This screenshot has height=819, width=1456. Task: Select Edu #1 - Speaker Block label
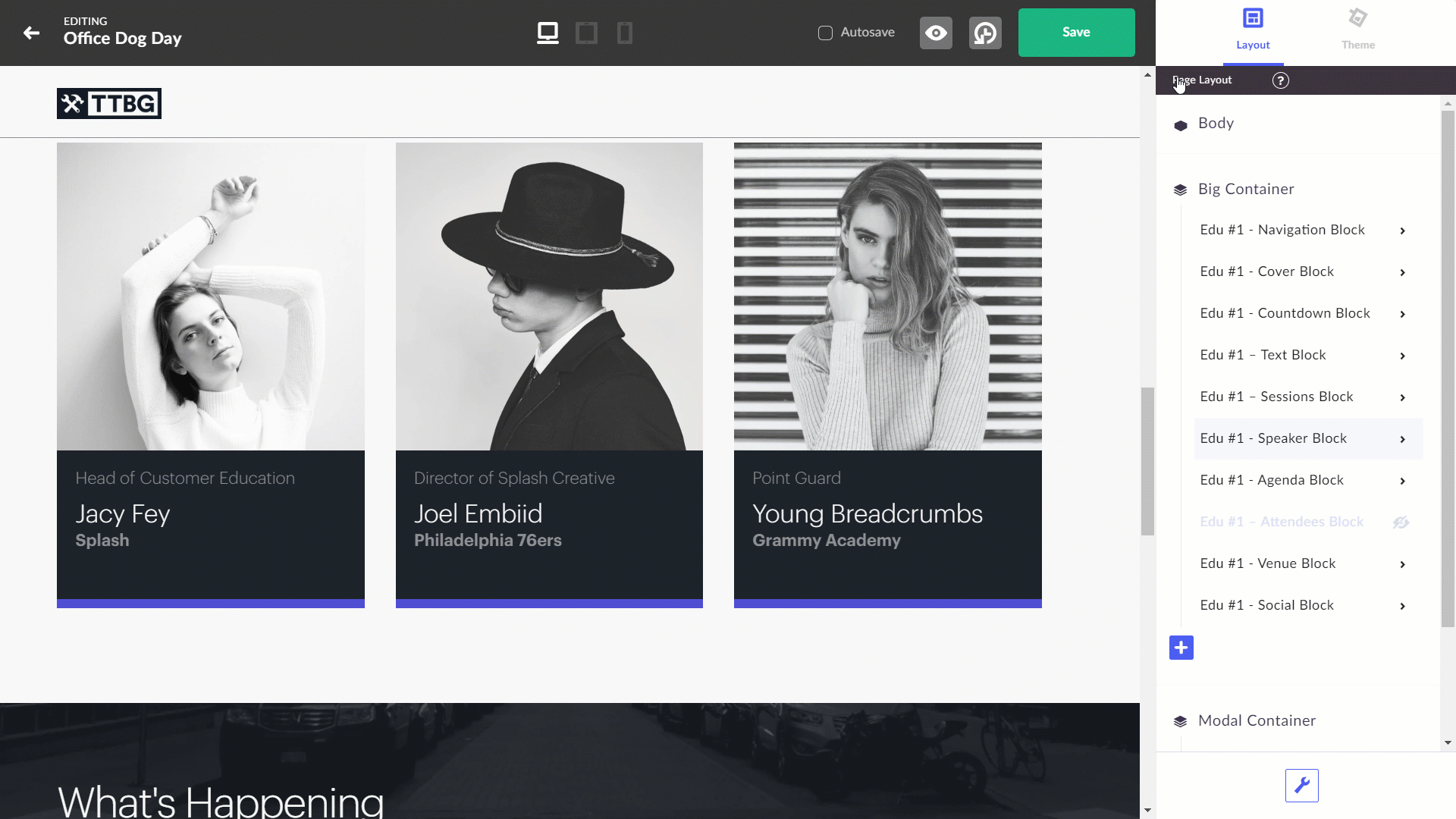pyautogui.click(x=1273, y=438)
